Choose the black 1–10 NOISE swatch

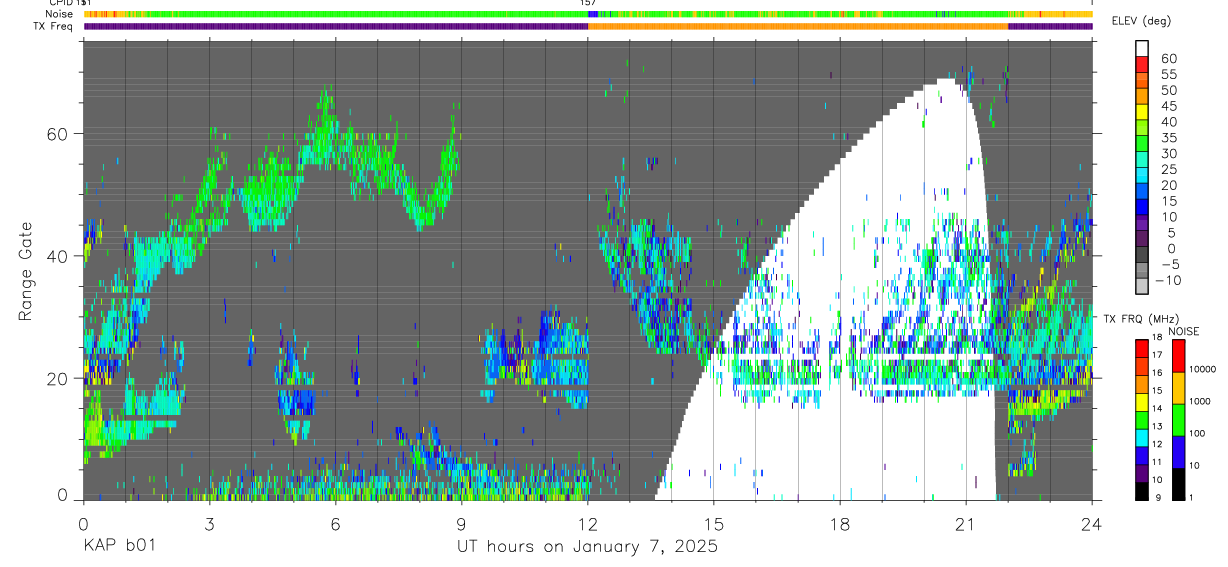[x=1178, y=483]
